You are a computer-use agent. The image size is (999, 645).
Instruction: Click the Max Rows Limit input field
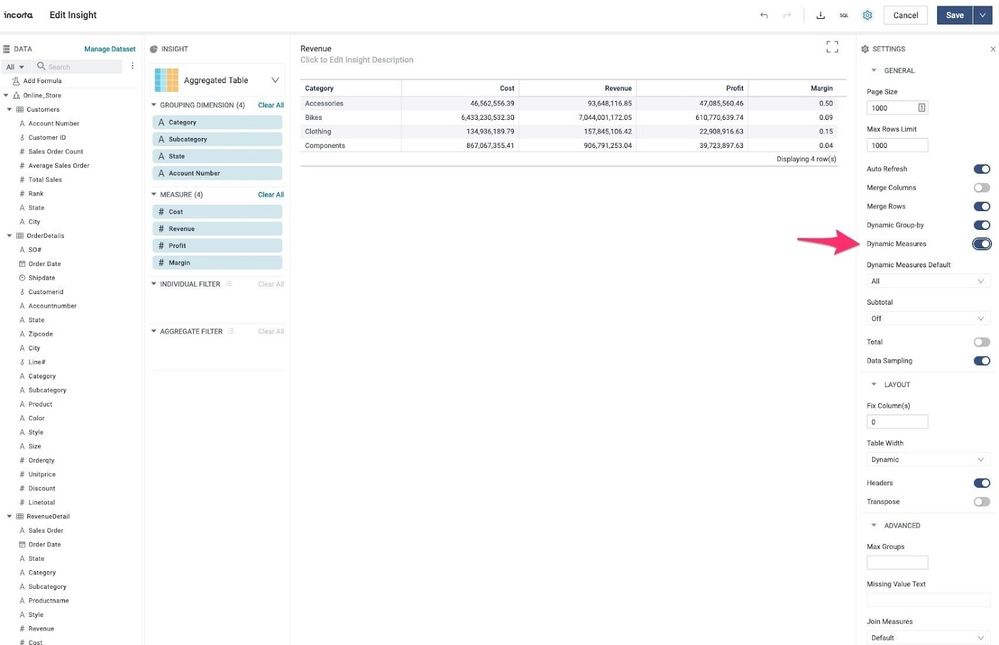(897, 145)
